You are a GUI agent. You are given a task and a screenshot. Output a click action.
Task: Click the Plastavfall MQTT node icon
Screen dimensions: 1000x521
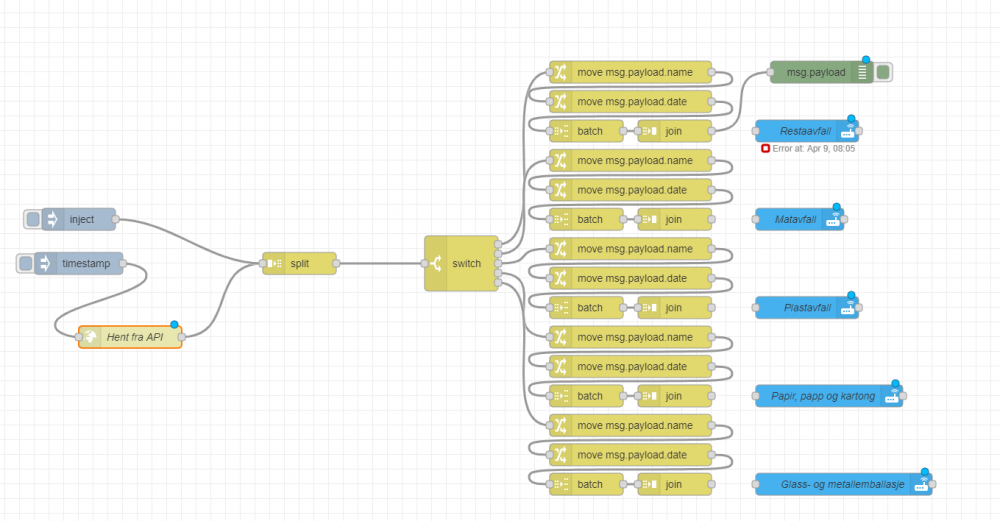point(847,308)
